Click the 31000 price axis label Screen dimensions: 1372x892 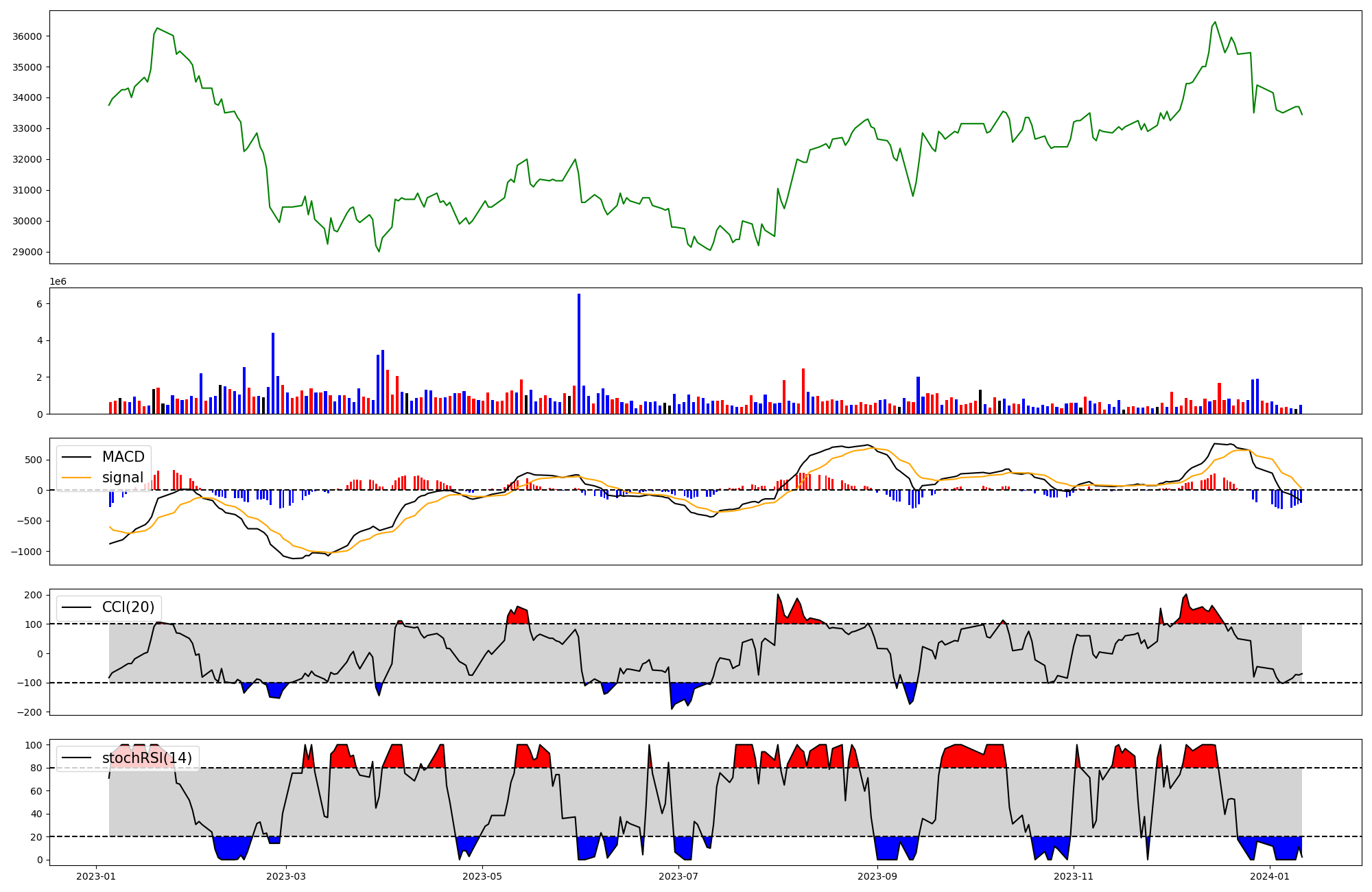tap(27, 191)
